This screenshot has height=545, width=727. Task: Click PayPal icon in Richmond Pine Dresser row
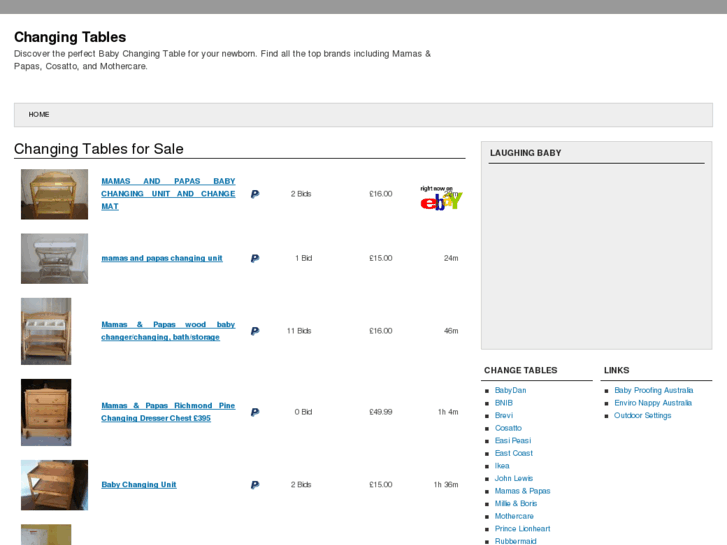[255, 412]
